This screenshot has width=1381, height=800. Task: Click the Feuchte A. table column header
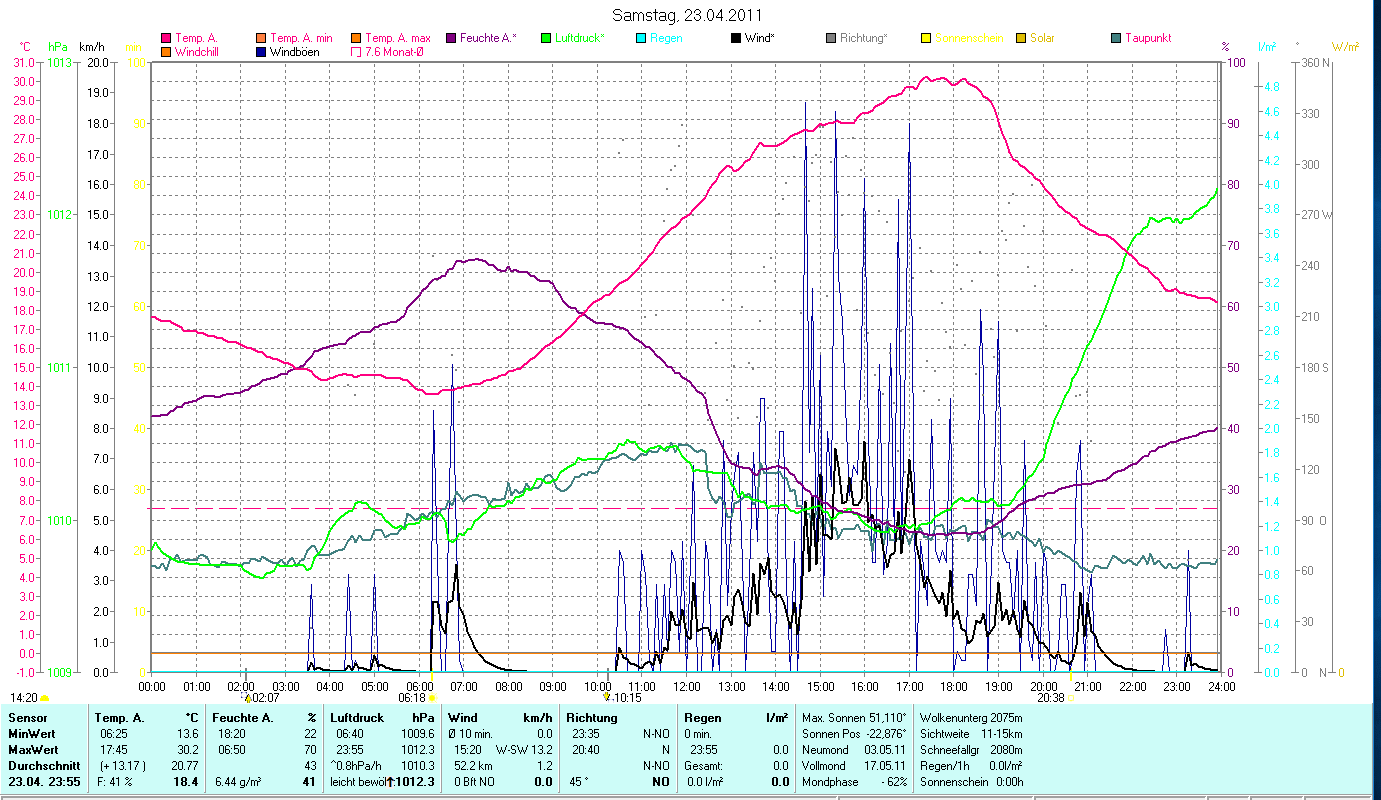(242, 718)
